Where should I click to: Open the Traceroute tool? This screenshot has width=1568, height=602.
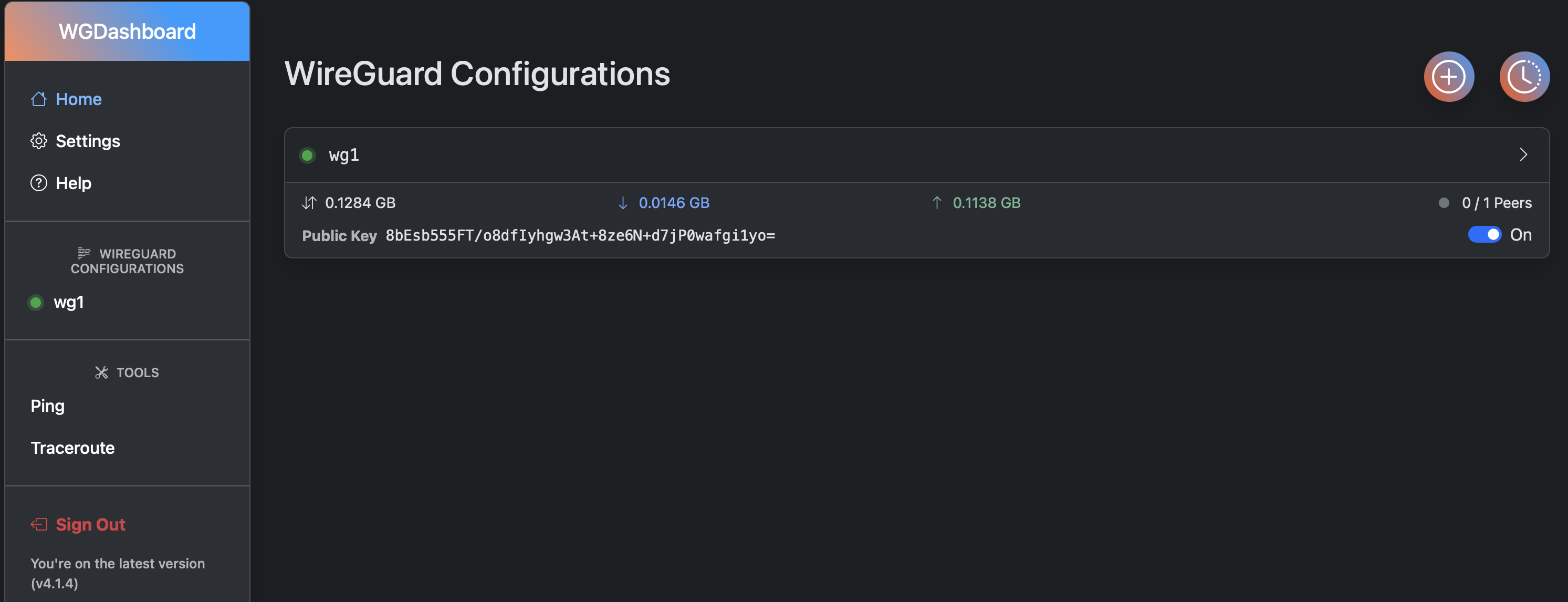click(x=72, y=448)
